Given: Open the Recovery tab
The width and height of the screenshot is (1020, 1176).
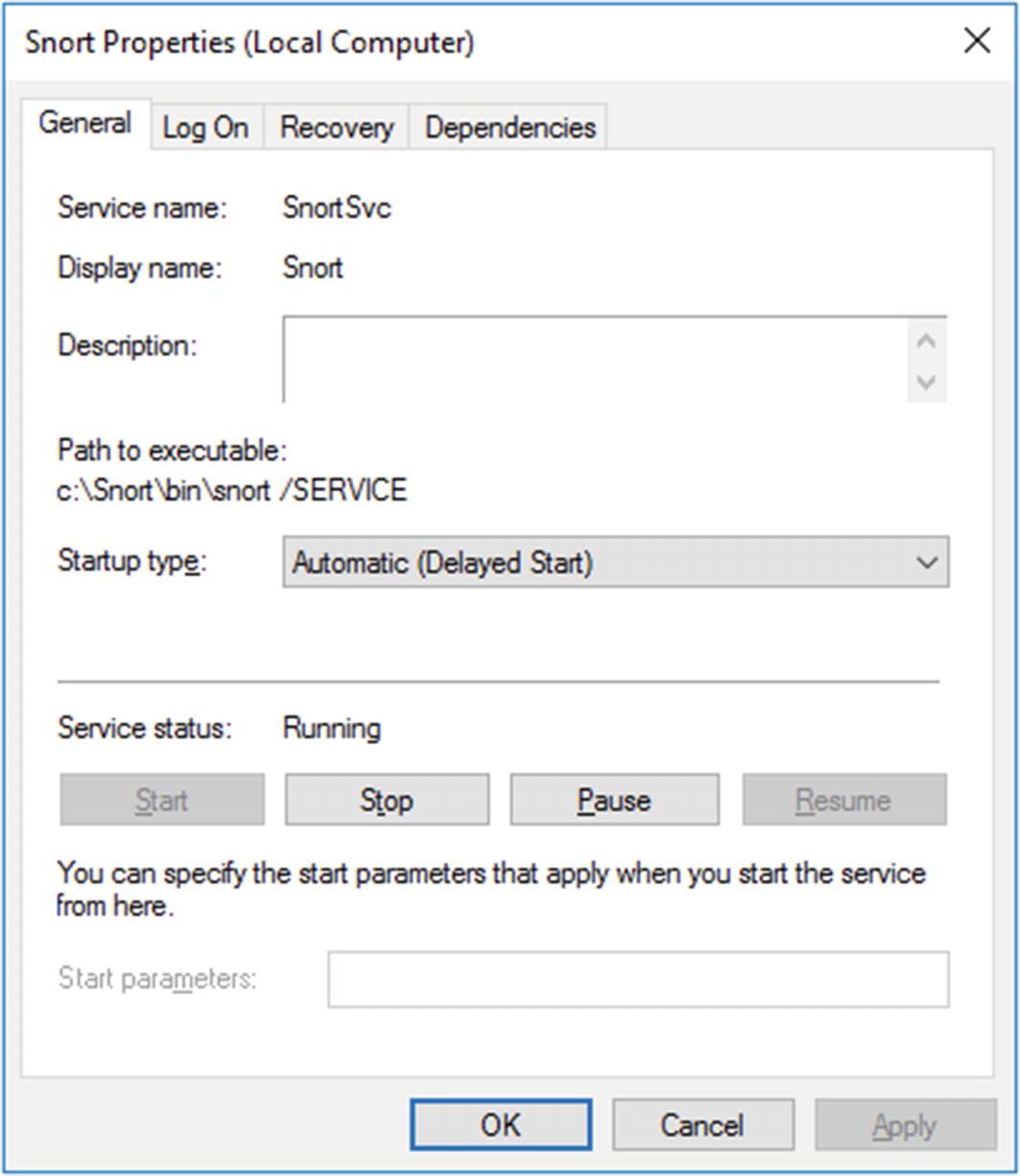Looking at the screenshot, I should (337, 128).
